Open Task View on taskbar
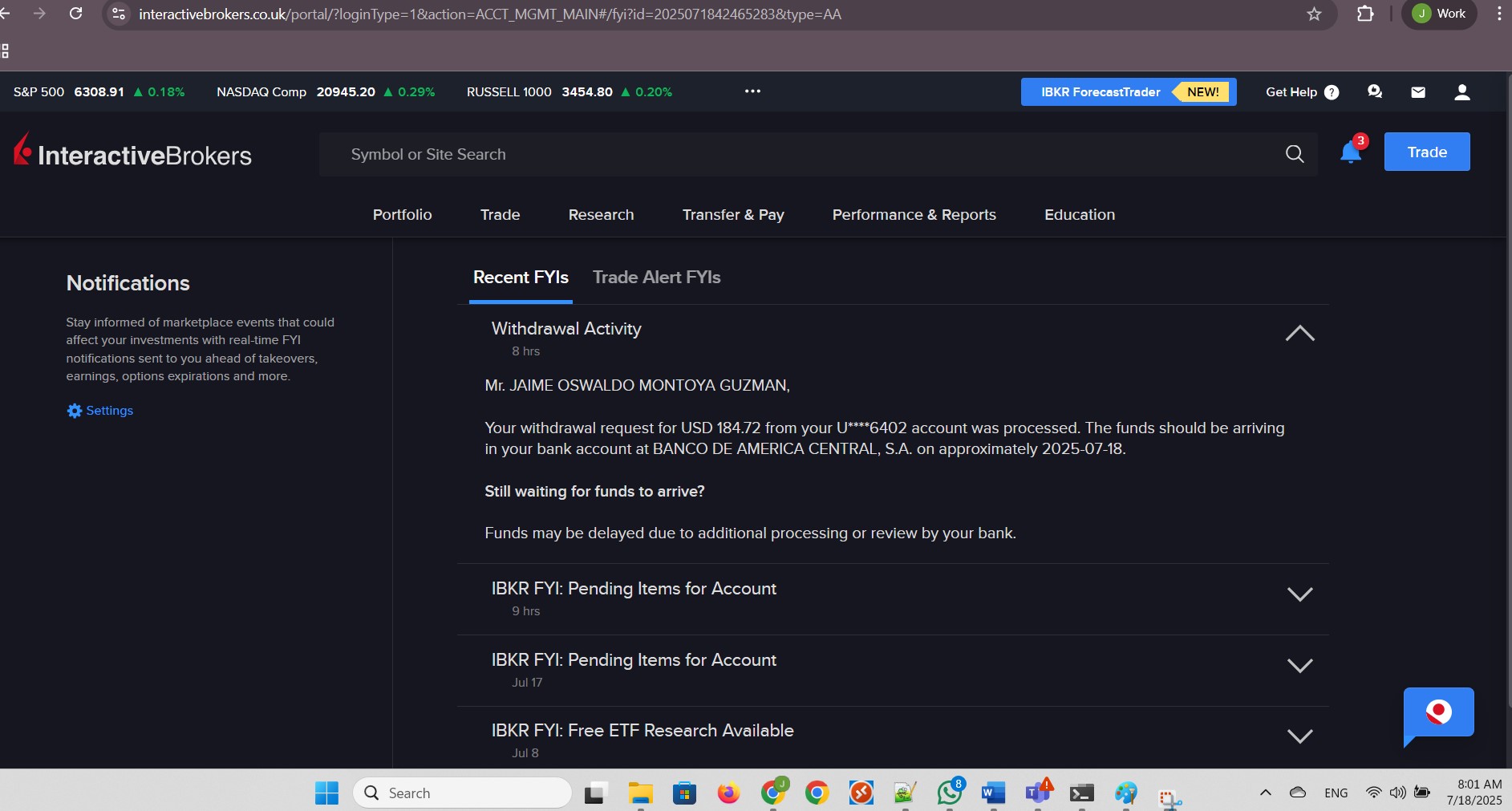The height and width of the screenshot is (811, 1512). pyautogui.click(x=596, y=793)
